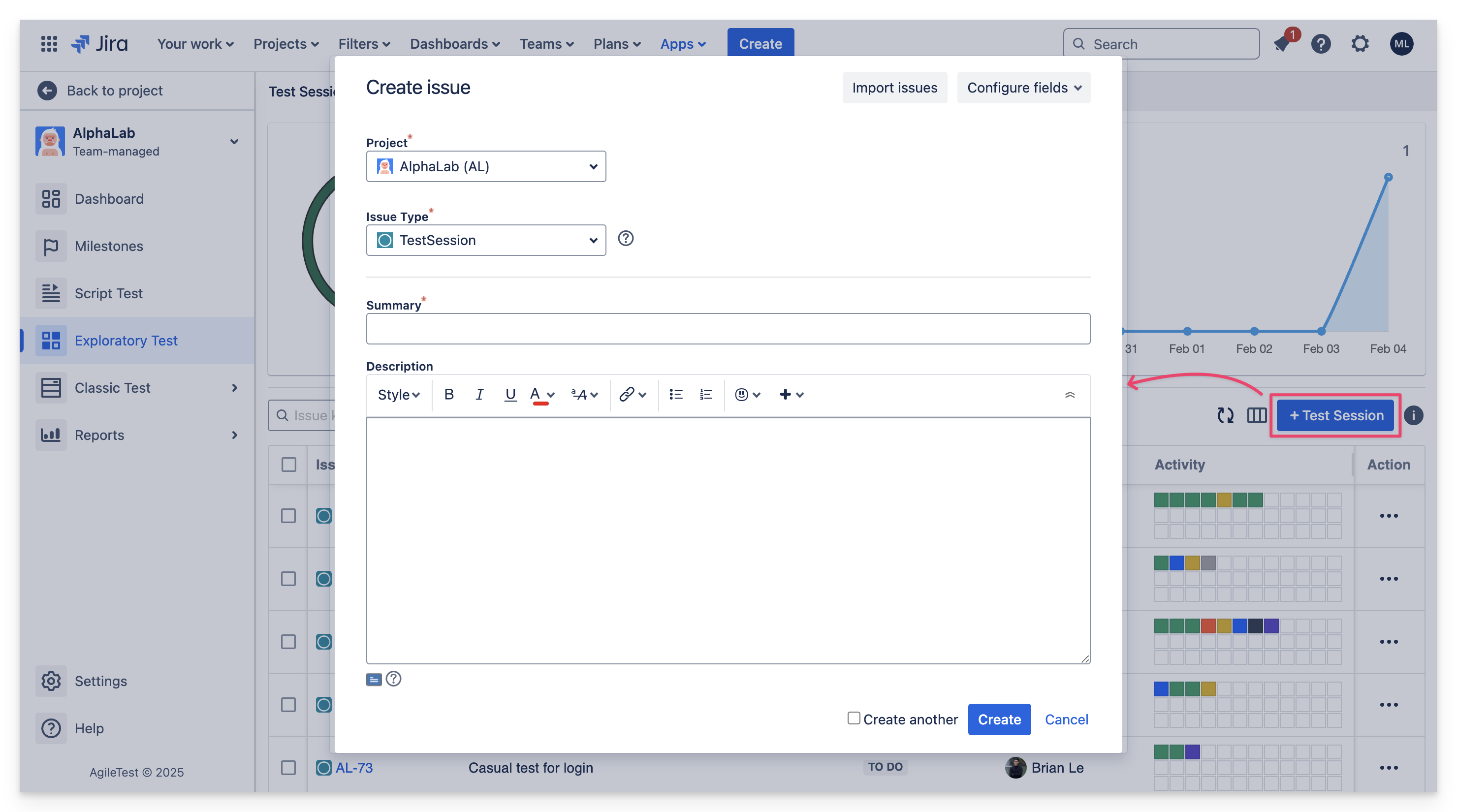Collapse the description editor toolbar
Screen dimensions: 1457x812
click(1070, 394)
